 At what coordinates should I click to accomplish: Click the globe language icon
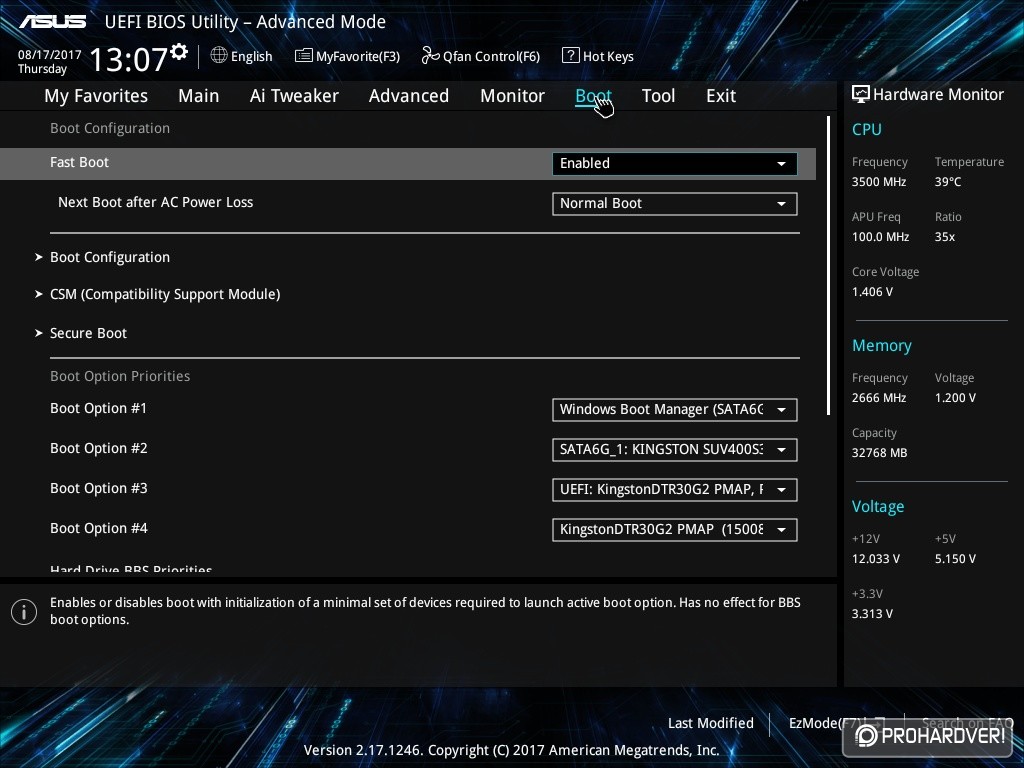[219, 56]
